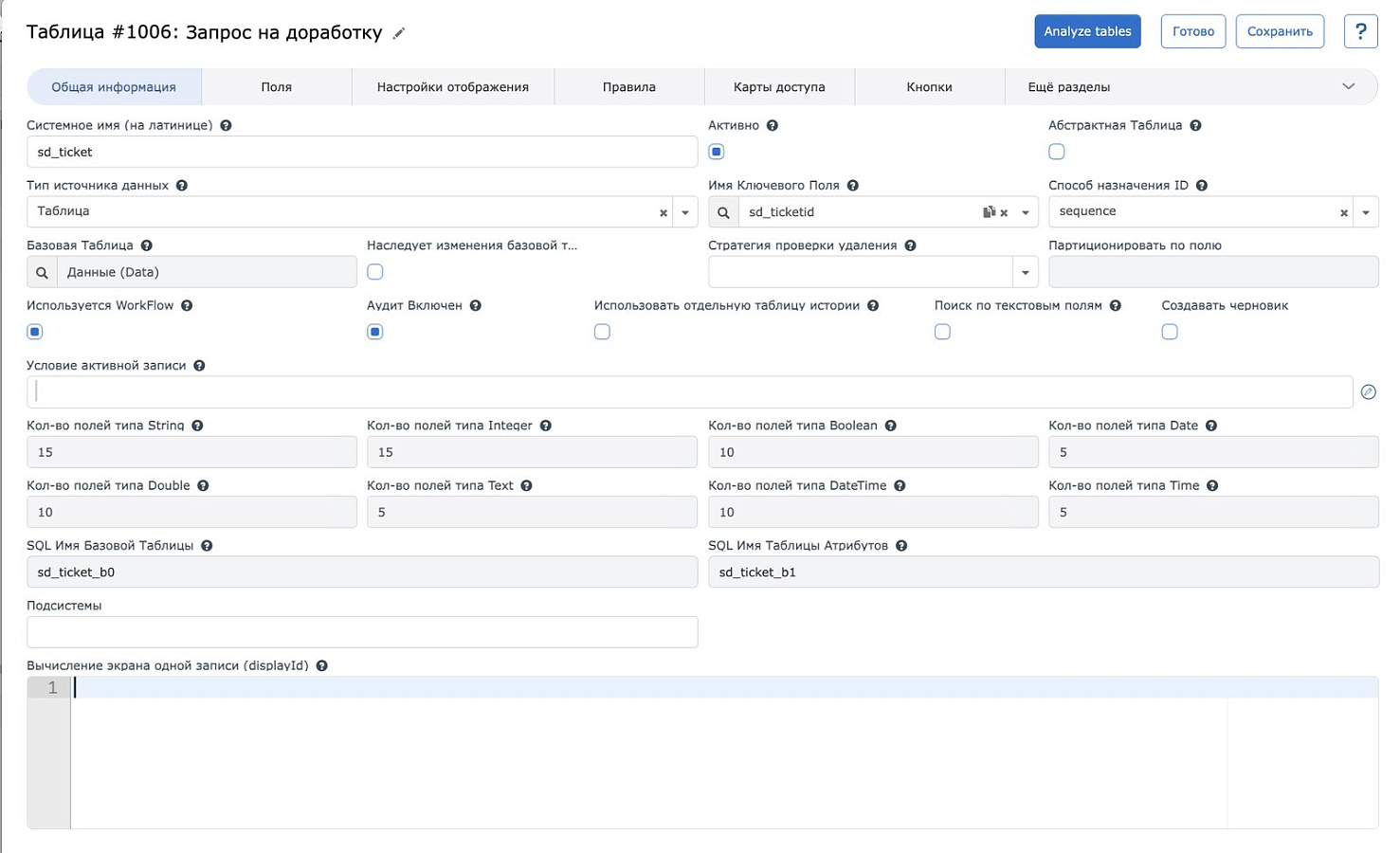Open the Кнопки tab
The image size is (1400, 853).
click(x=929, y=87)
